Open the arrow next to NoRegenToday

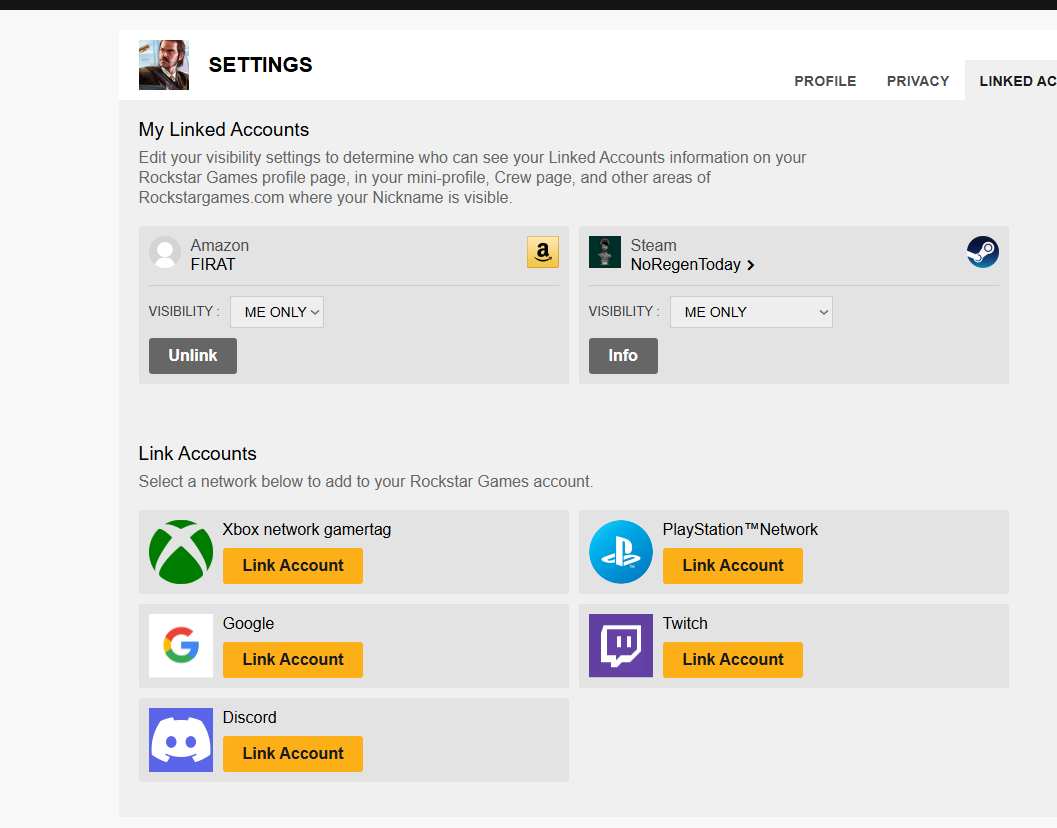[750, 266]
